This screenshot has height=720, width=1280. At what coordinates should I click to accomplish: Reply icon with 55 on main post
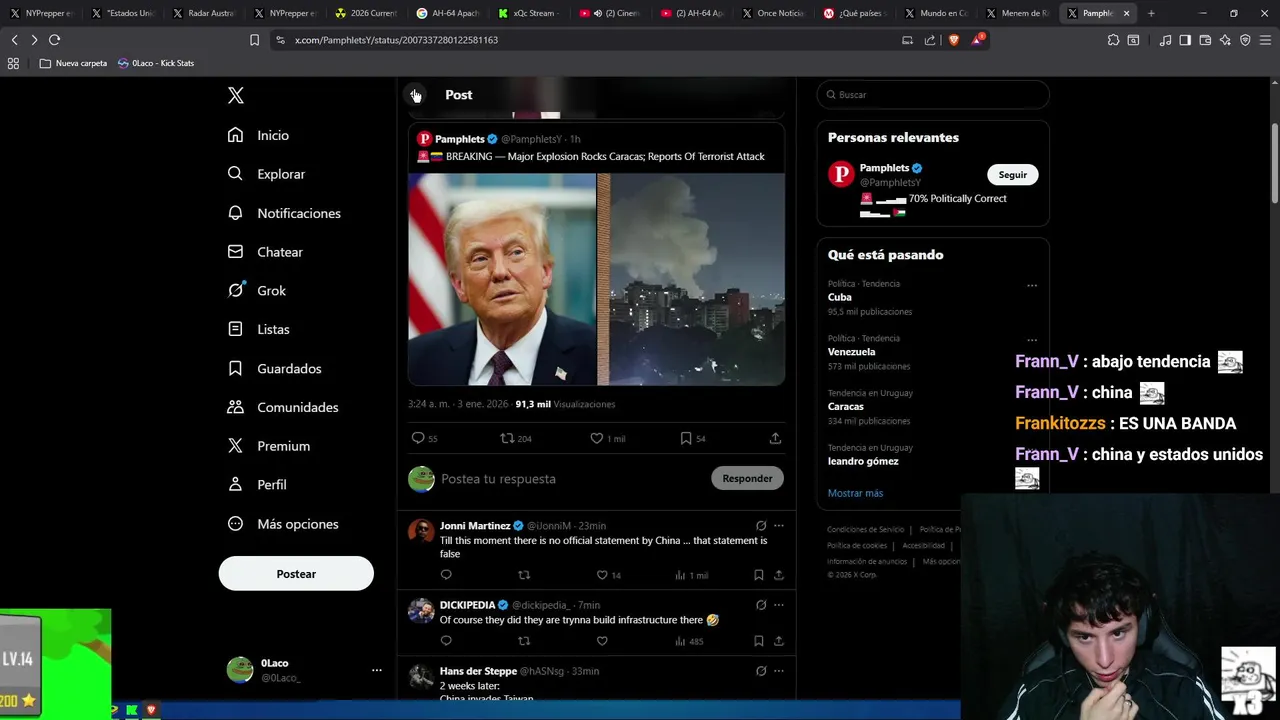(424, 438)
